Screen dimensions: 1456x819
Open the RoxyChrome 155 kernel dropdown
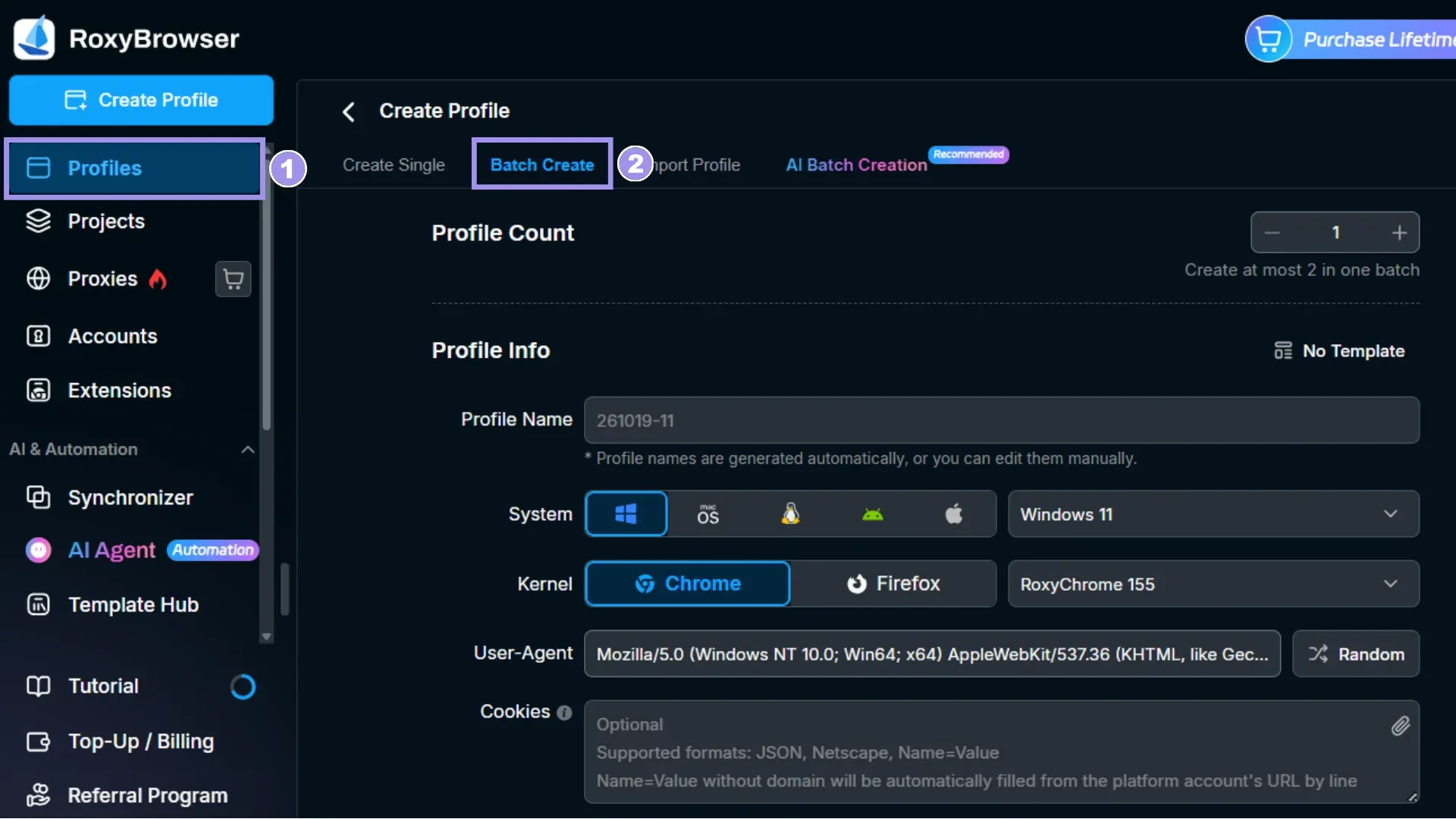(1213, 584)
